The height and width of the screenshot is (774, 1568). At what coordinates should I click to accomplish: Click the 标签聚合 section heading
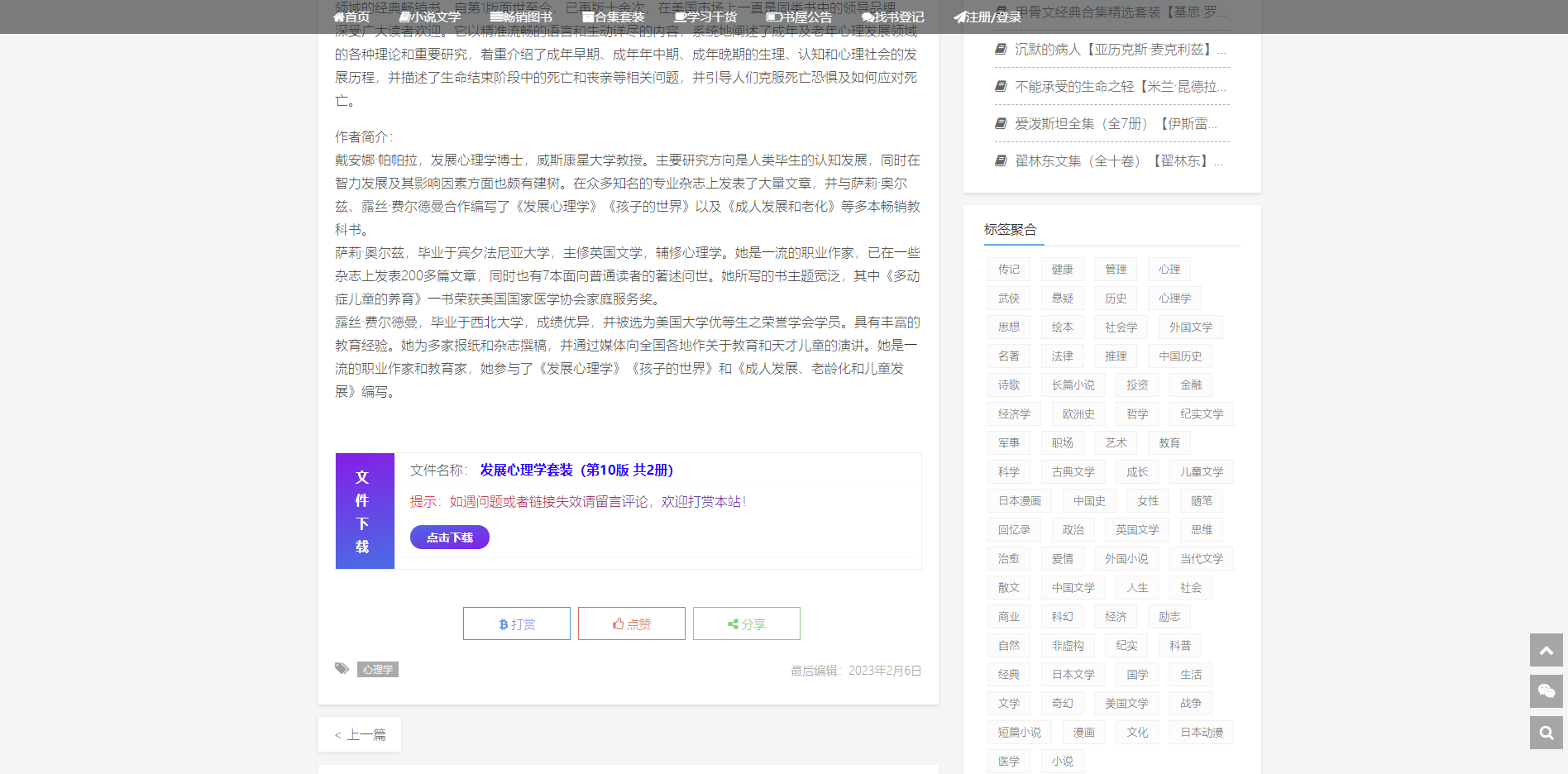tap(1011, 229)
